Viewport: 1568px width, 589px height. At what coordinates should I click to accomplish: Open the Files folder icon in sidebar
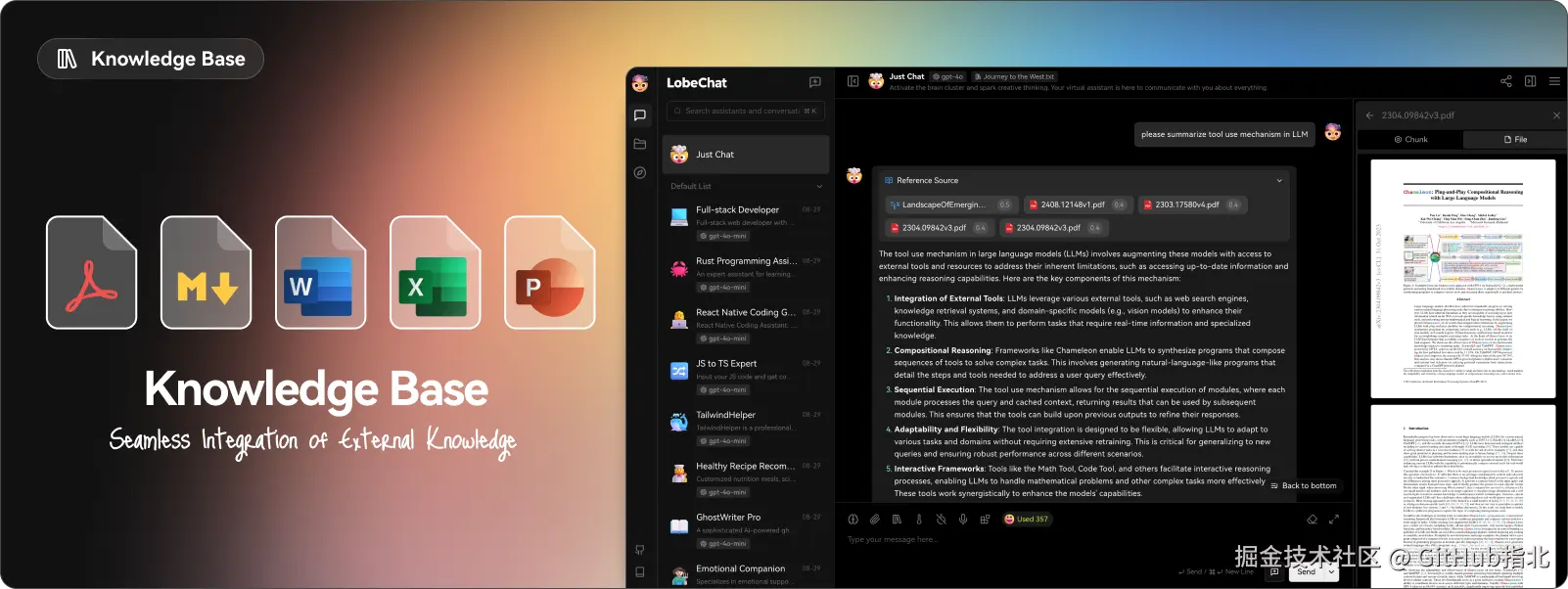pos(640,144)
